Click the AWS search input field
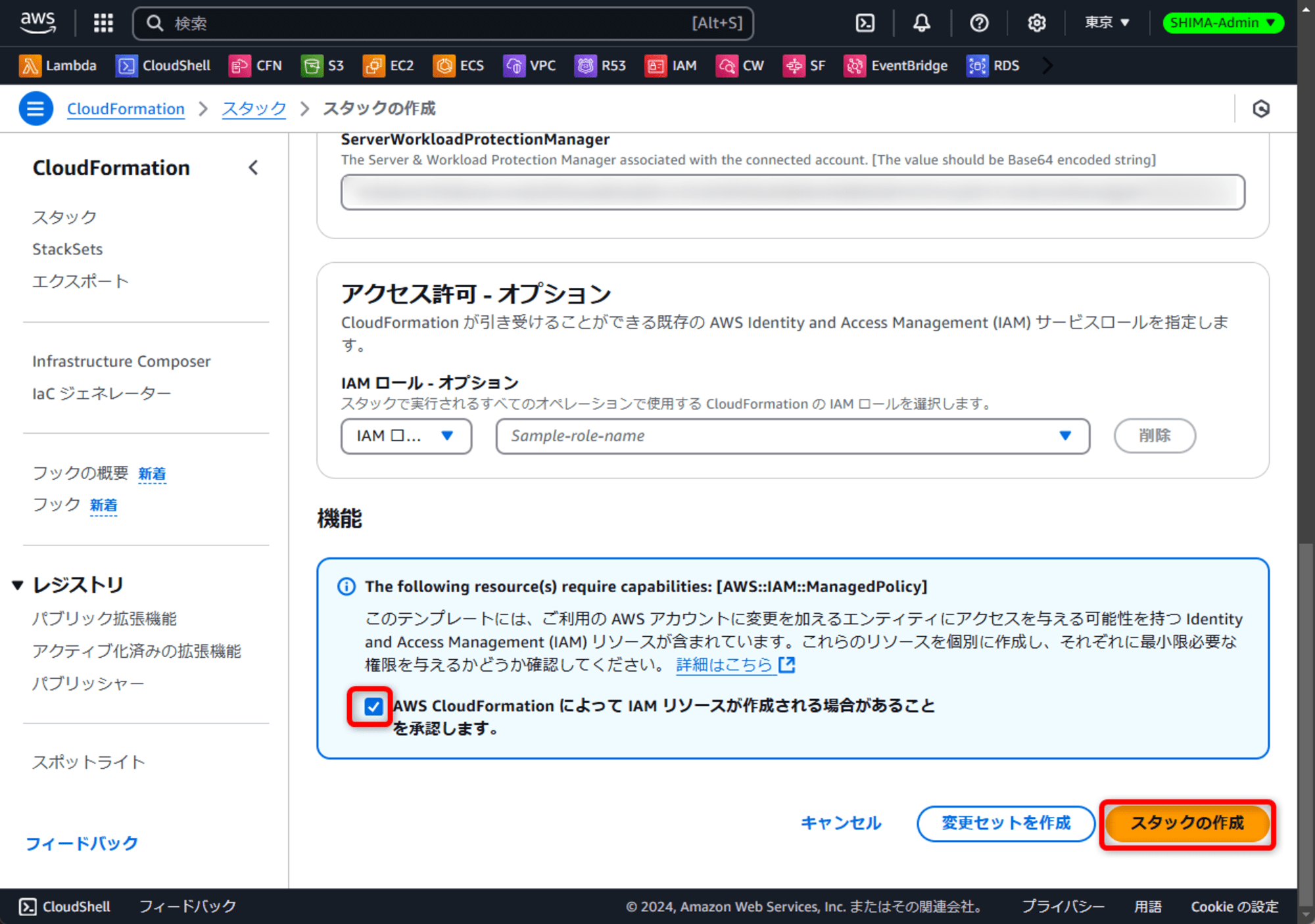Screen dimensions: 1315x924 coord(442,24)
